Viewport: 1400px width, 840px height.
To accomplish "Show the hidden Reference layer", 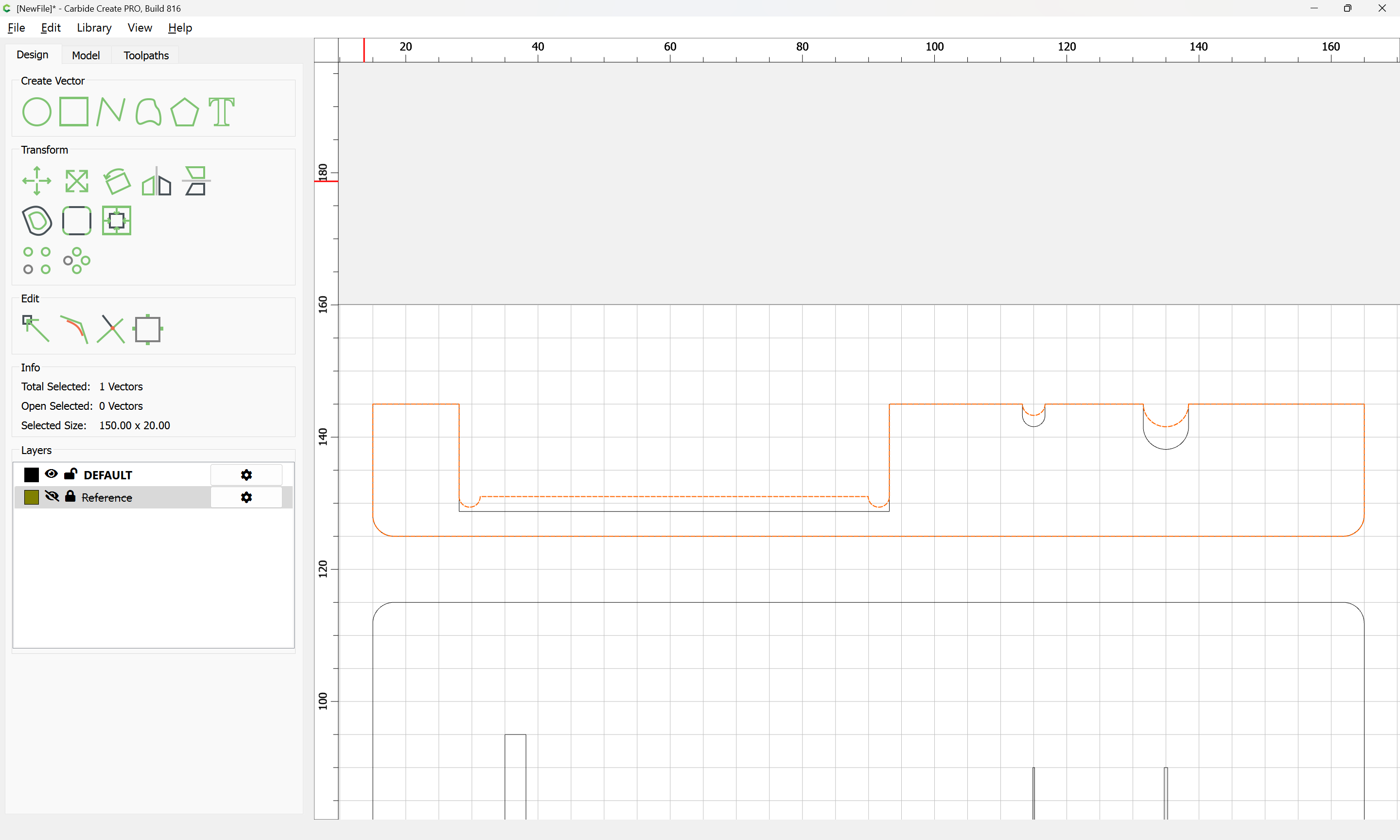I will click(x=52, y=496).
